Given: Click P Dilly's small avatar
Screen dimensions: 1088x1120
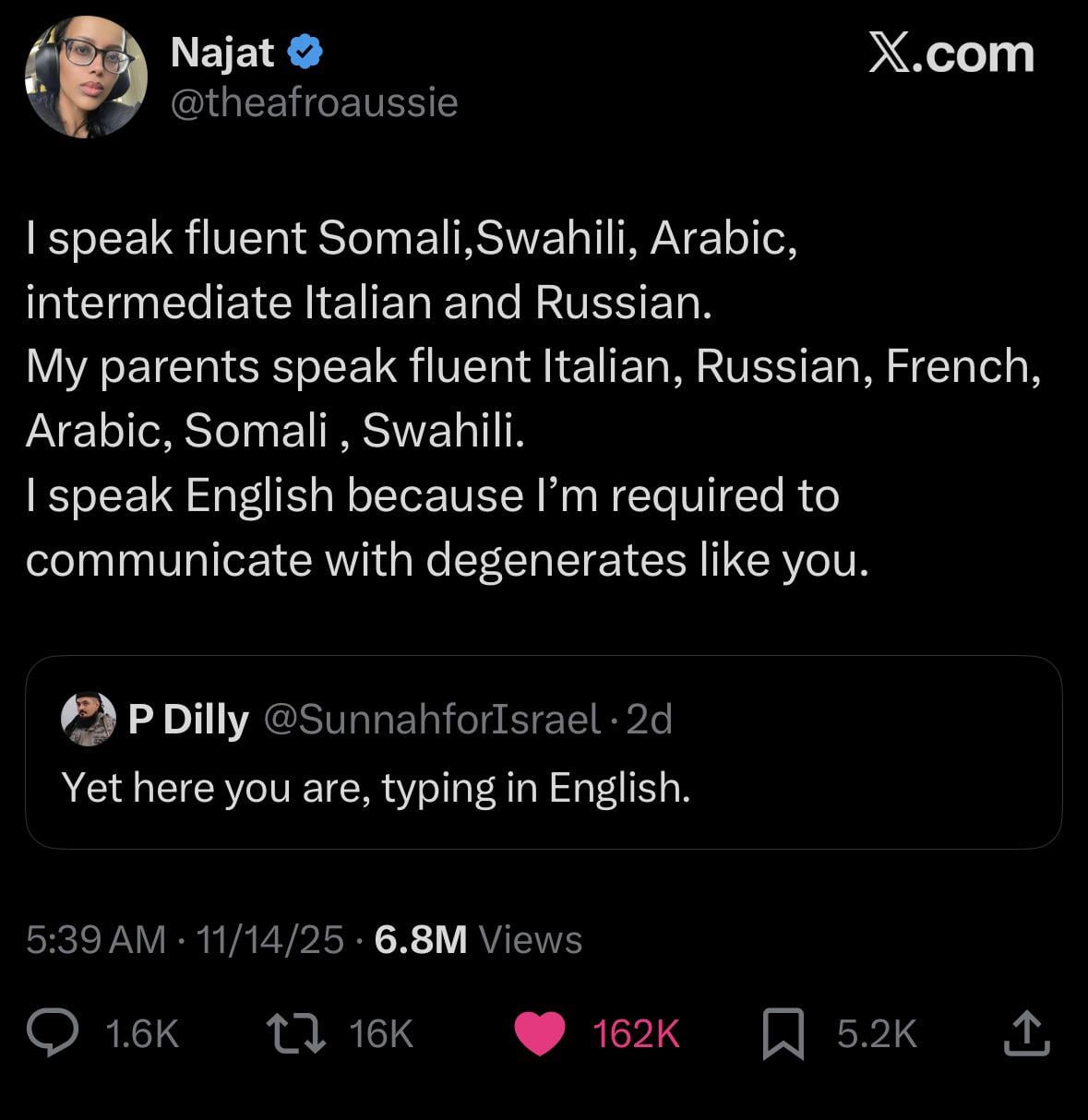Looking at the screenshot, I should tap(89, 718).
